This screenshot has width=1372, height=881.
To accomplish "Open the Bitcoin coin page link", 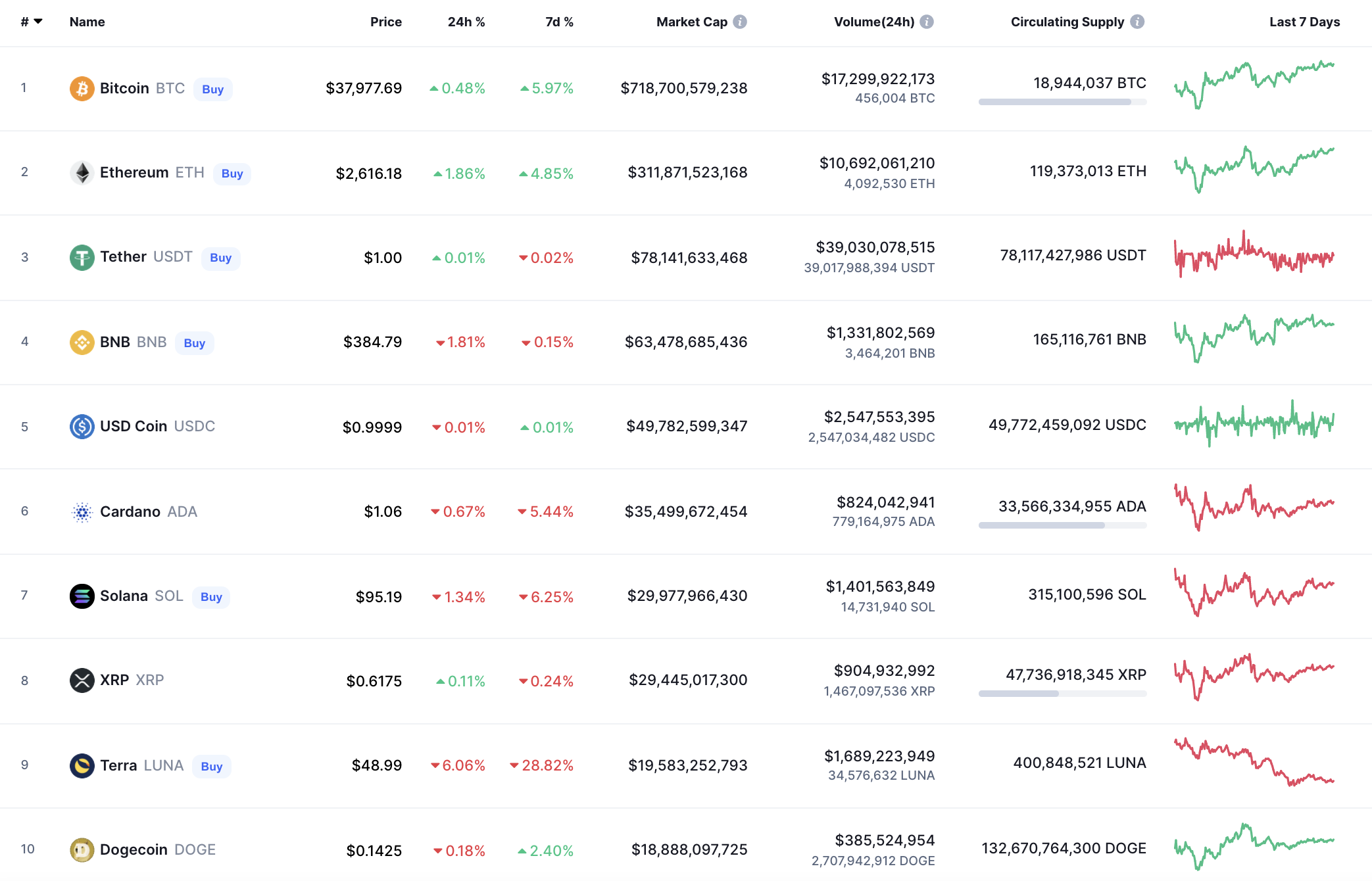I will (x=124, y=88).
